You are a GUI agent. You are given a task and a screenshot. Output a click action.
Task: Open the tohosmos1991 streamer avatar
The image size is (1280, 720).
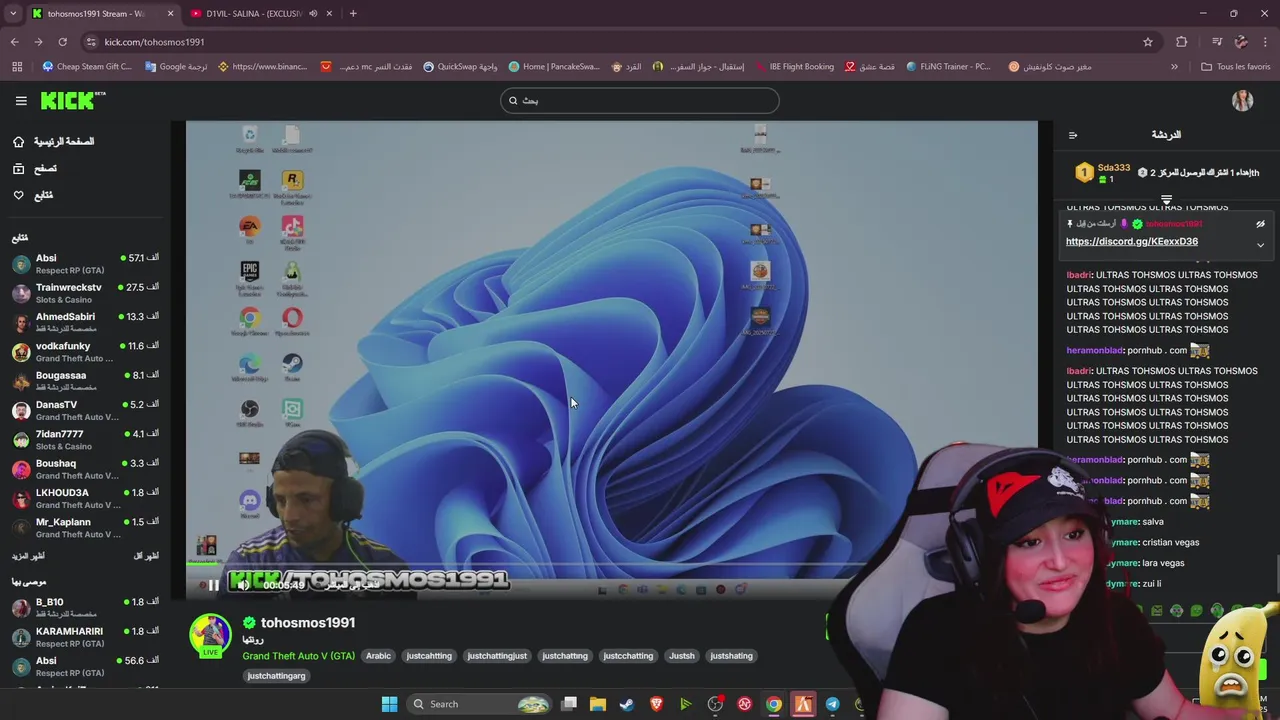pos(210,636)
